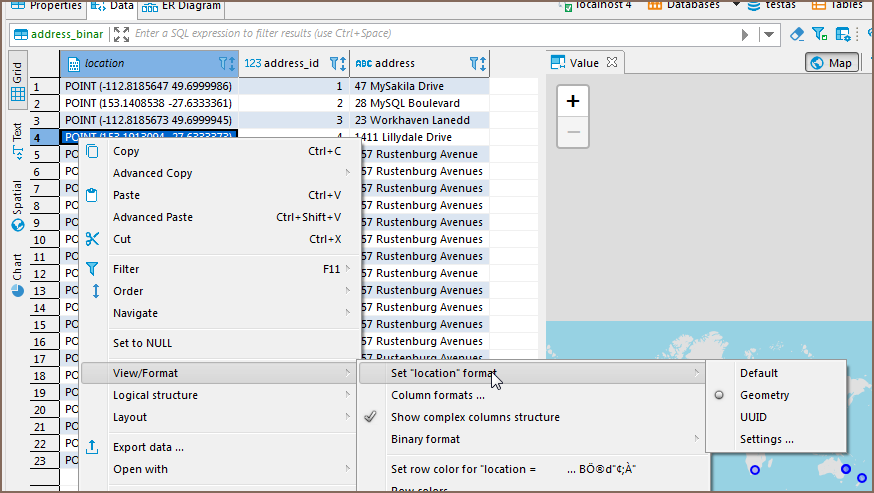Click the Map button in Value panel
This screenshot has width=874, height=493.
coord(831,63)
